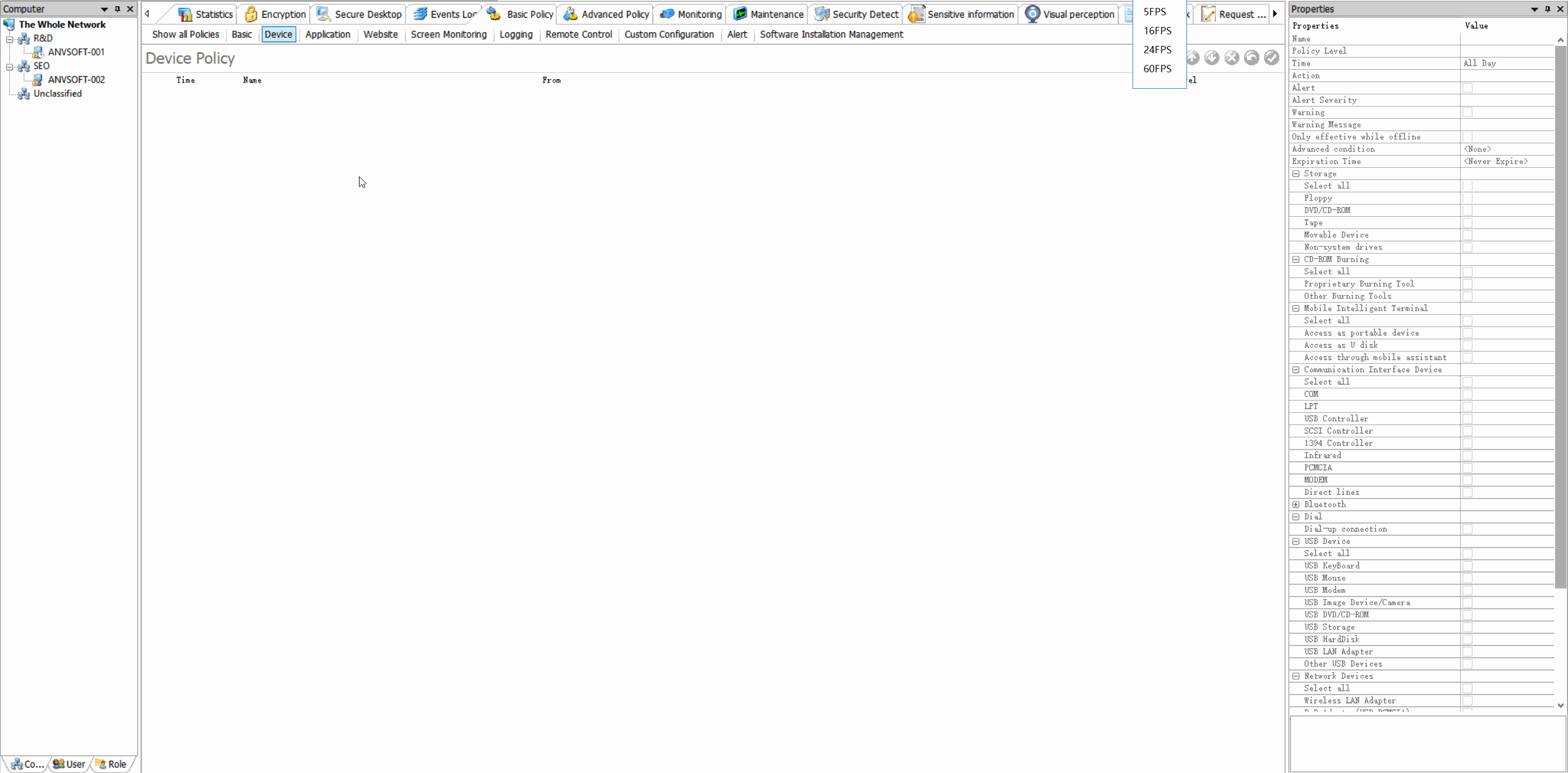The height and width of the screenshot is (773, 1568).
Task: Click the save policy checkmark icon
Action: (1272, 58)
